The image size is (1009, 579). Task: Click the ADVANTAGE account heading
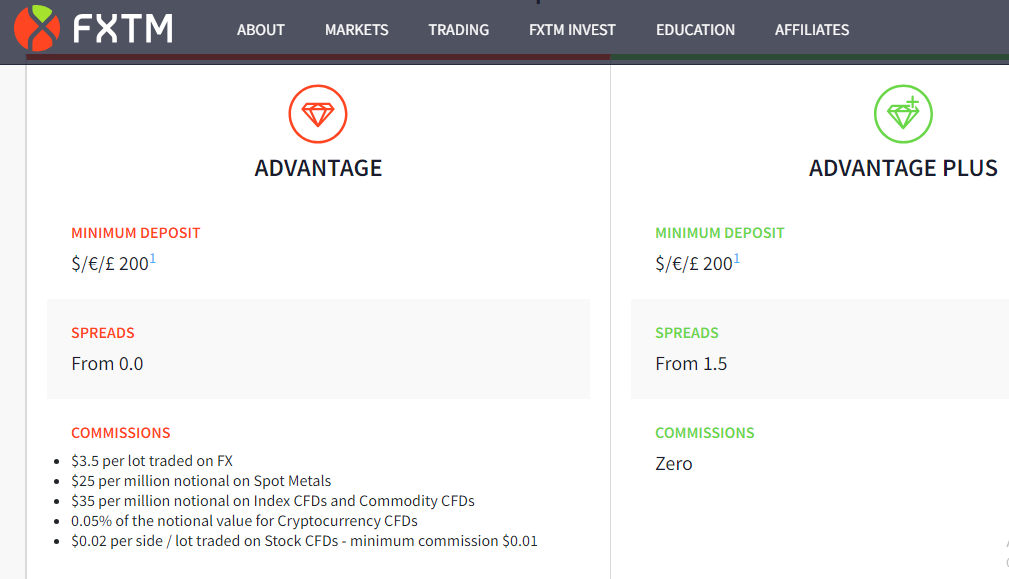pyautogui.click(x=318, y=168)
